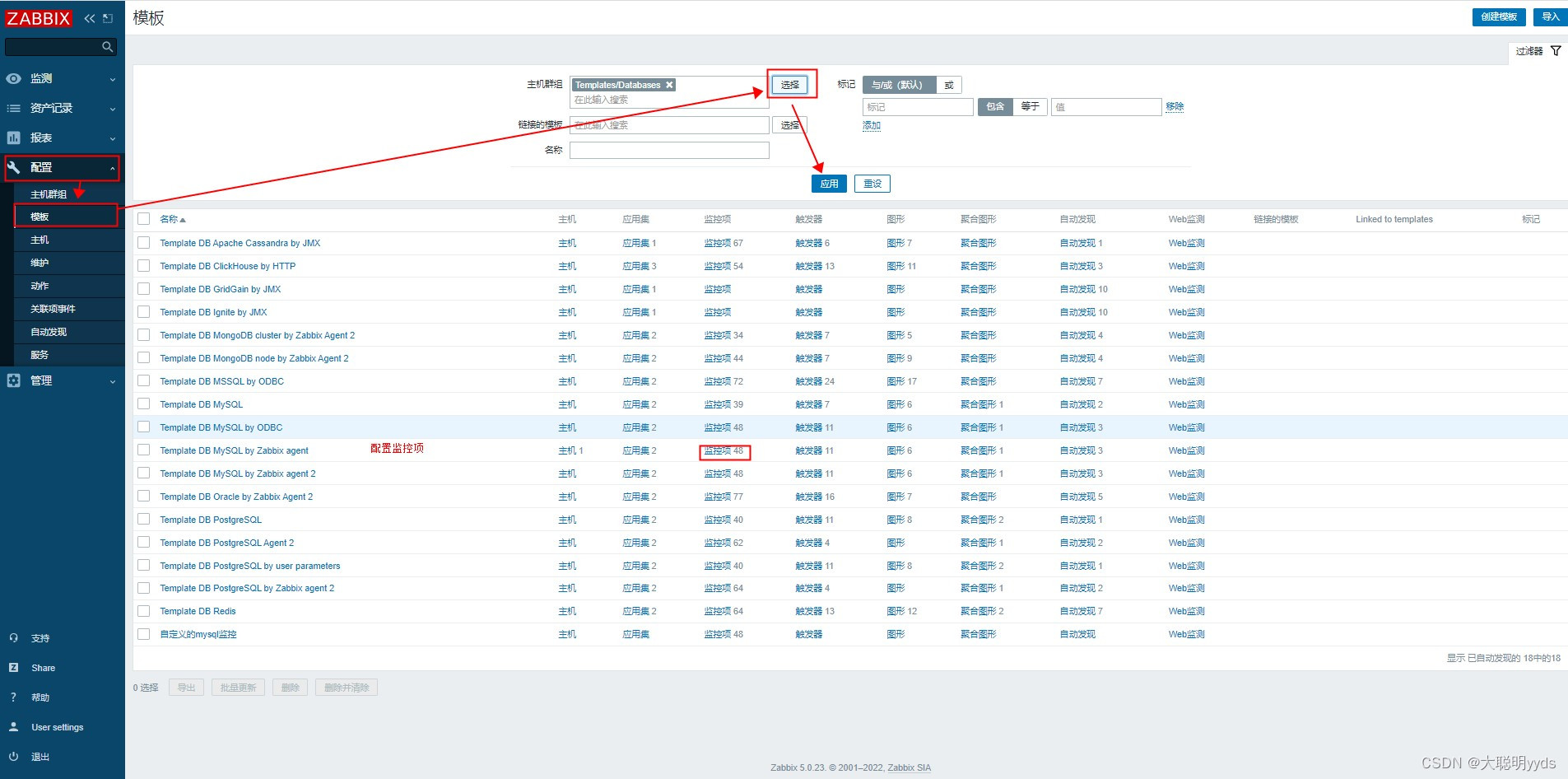Check the Template DB GridGain by JMX row
The image size is (1568, 779).
tap(144, 289)
